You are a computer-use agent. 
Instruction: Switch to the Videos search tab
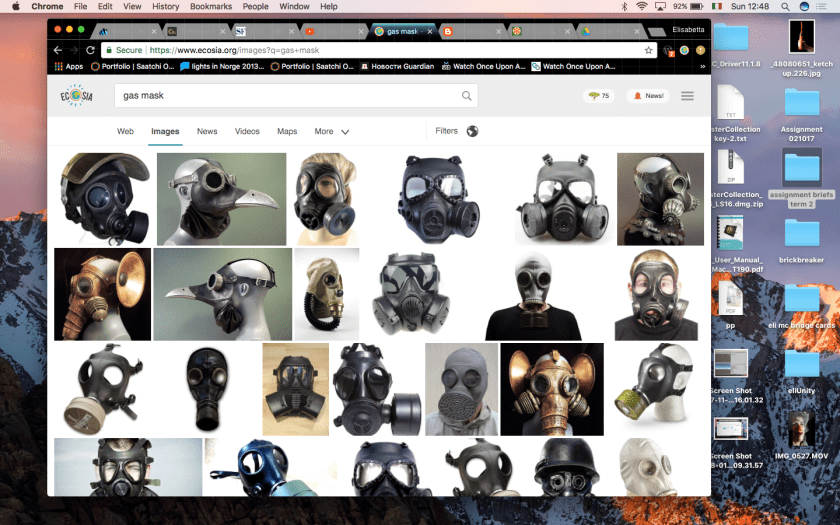point(247,131)
